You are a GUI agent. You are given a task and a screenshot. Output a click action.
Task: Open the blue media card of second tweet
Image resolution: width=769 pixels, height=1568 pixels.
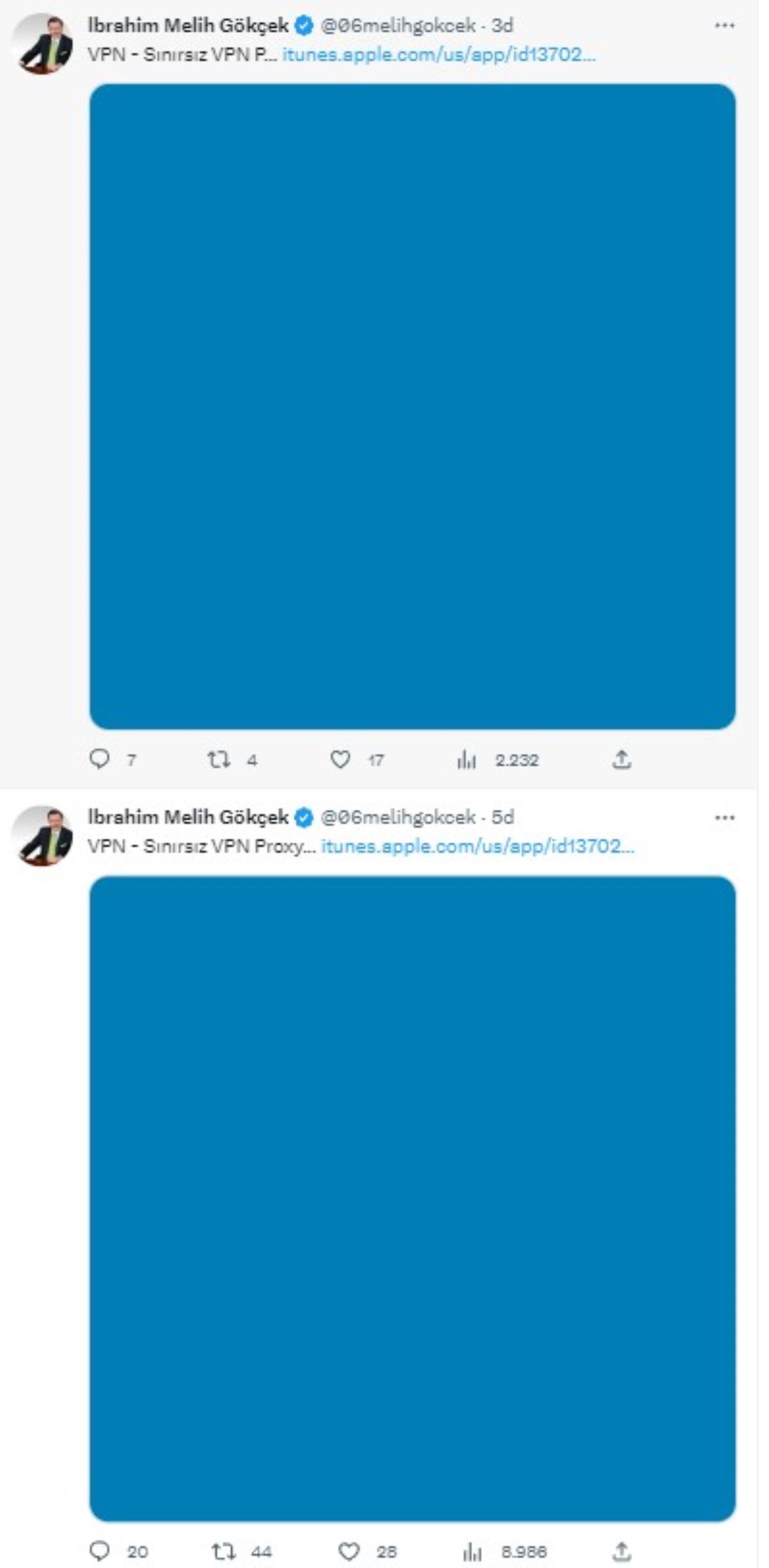click(412, 1198)
